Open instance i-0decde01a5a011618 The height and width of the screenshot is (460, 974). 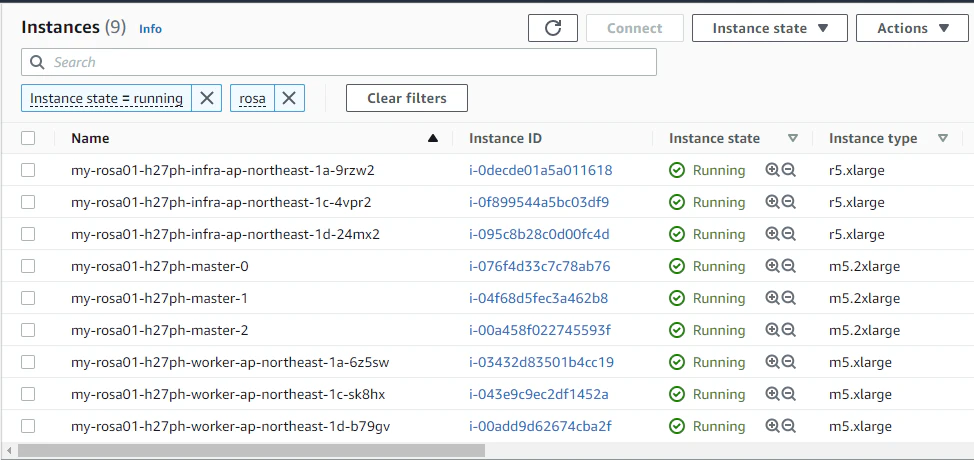click(x=540, y=170)
